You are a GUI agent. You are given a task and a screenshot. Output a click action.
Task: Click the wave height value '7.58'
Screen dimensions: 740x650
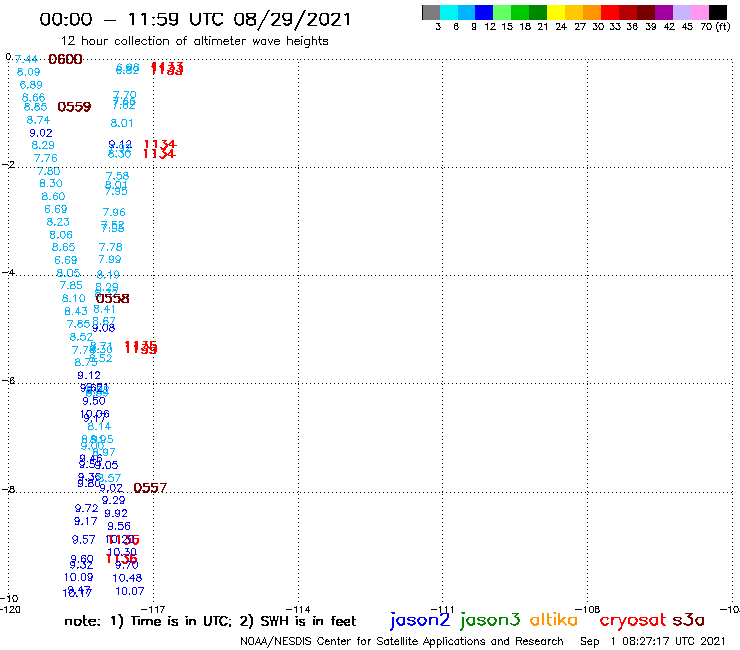point(118,176)
